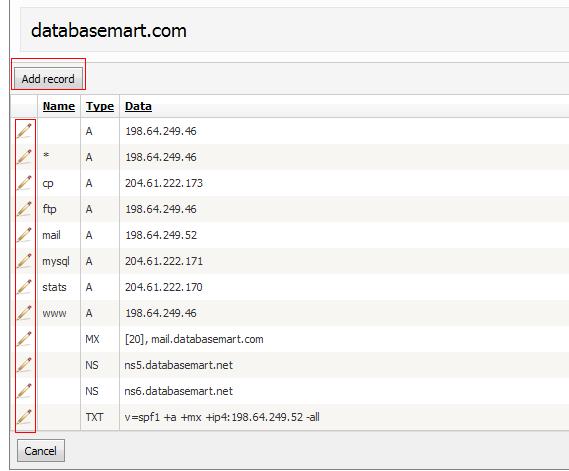Screen dimensions: 569x471
Task: Click the MX type cell
Action: click(x=92, y=339)
